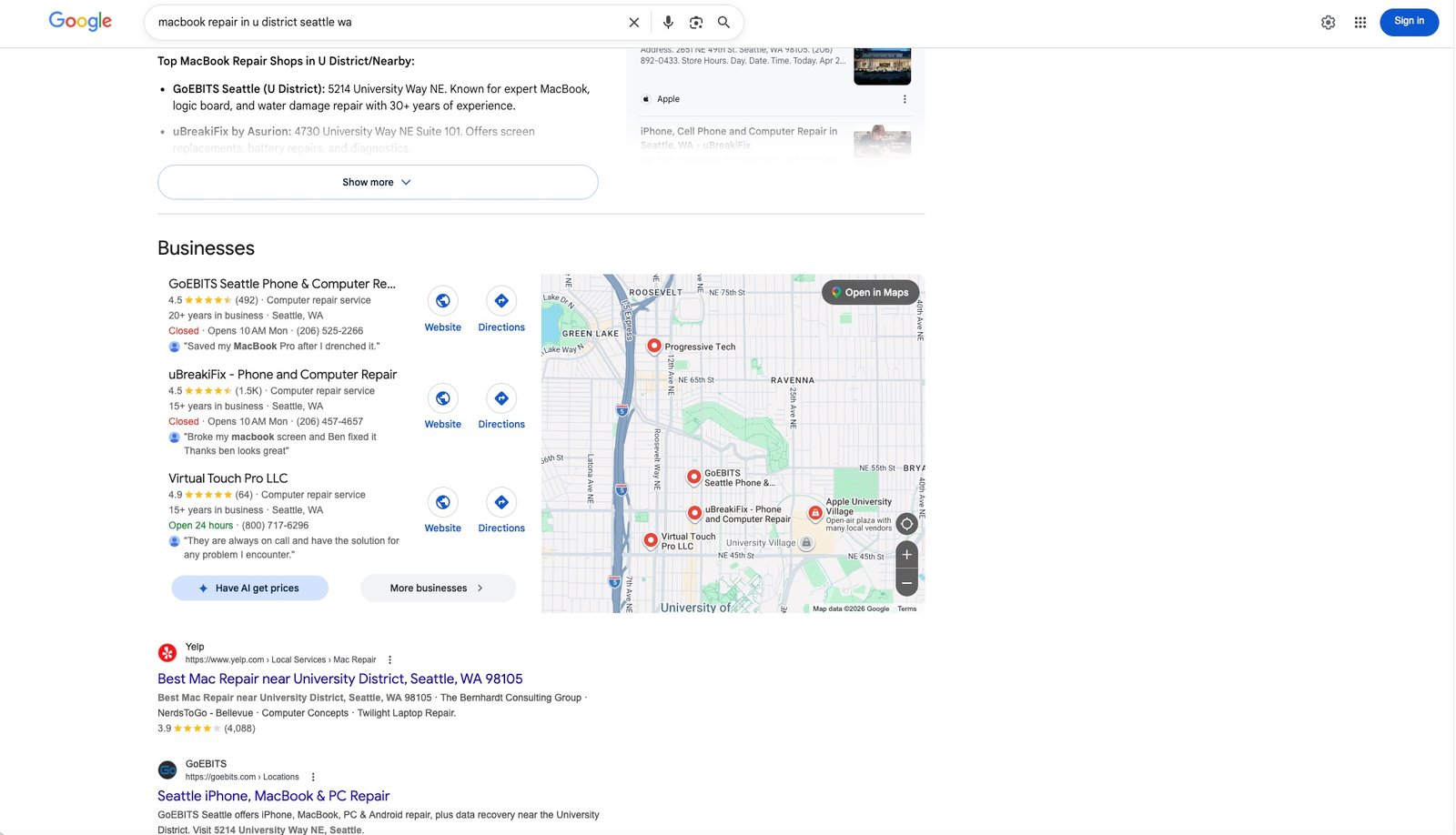Open Google apps grid icon

coord(1360,22)
